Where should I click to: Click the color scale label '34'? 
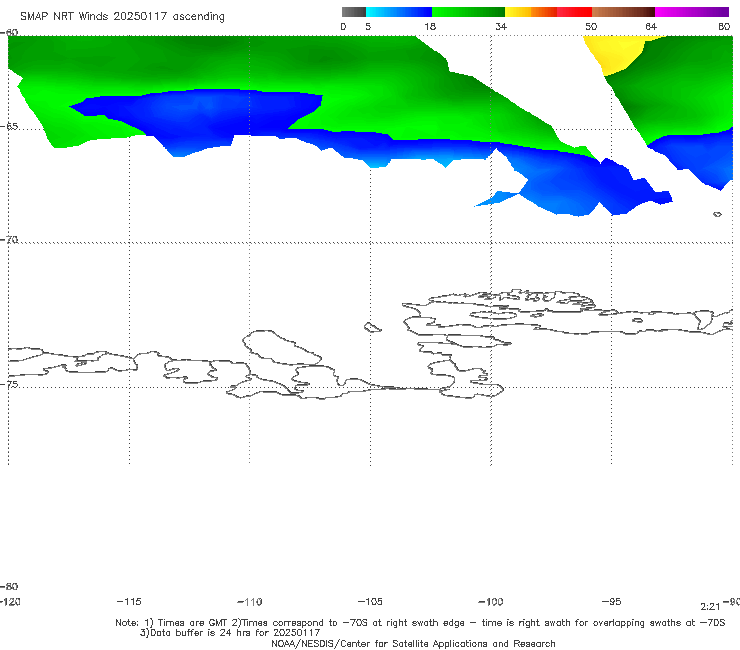tap(501, 26)
